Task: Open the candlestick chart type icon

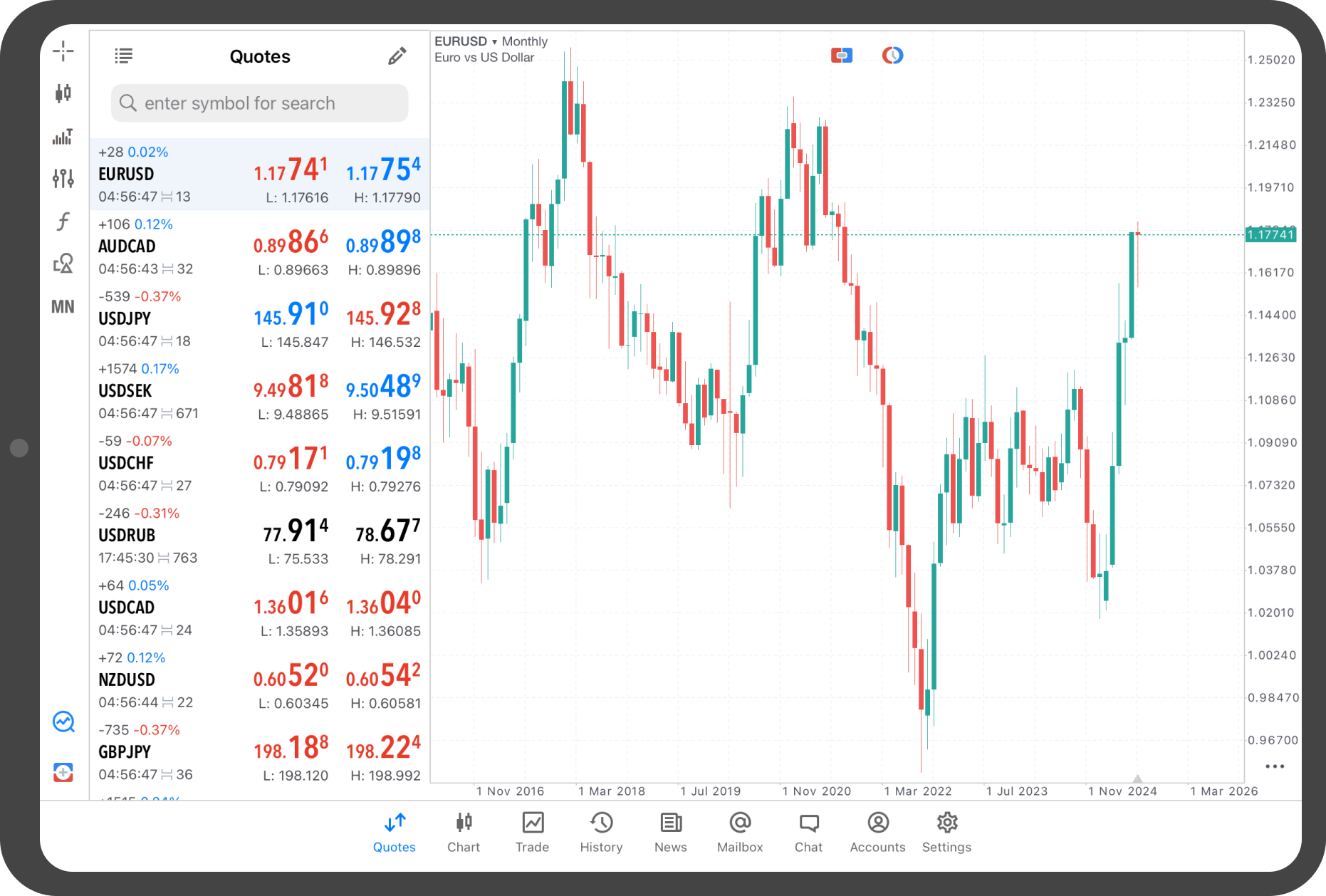Action: [x=63, y=93]
